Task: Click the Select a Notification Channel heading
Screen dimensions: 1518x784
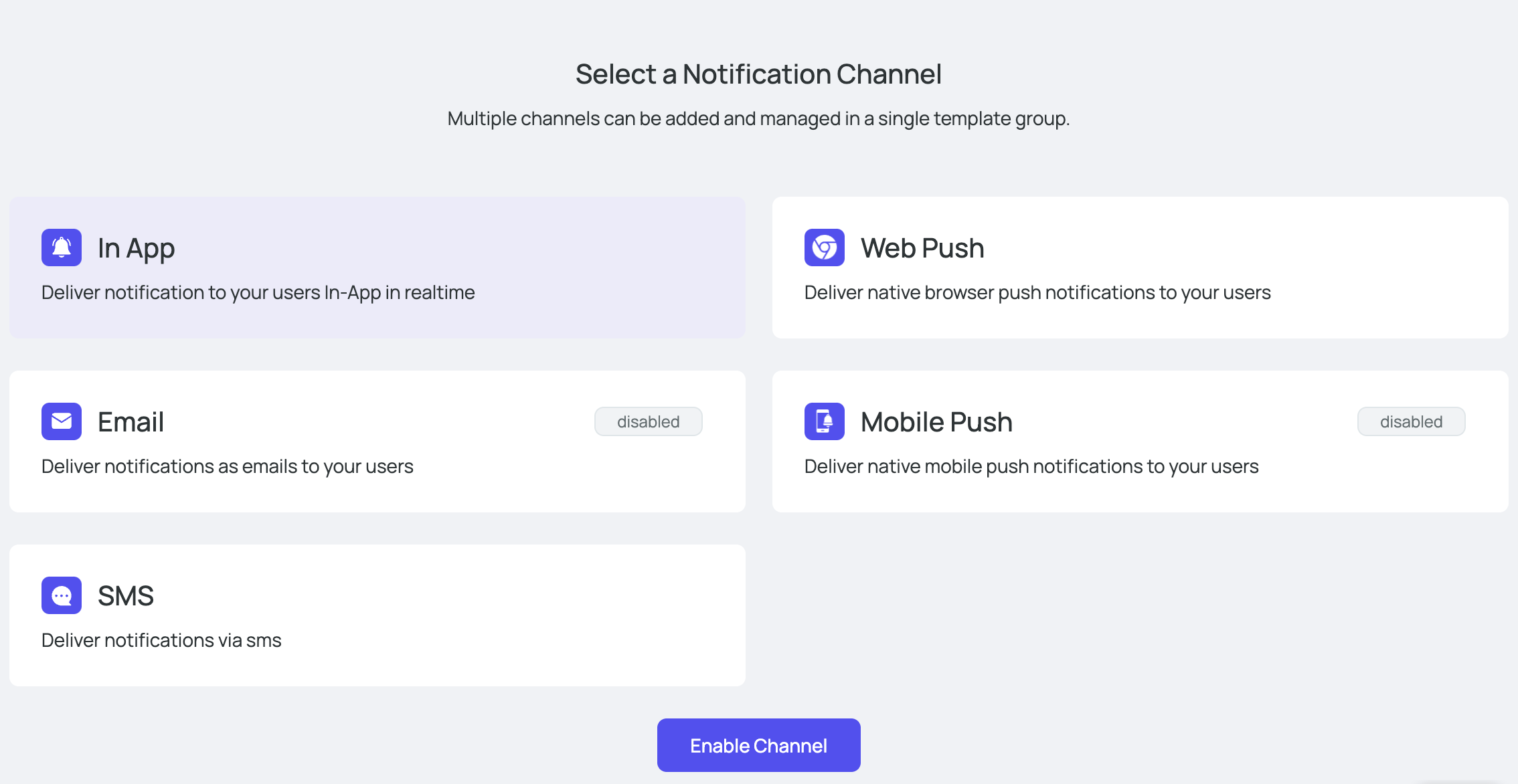Action: (759, 74)
